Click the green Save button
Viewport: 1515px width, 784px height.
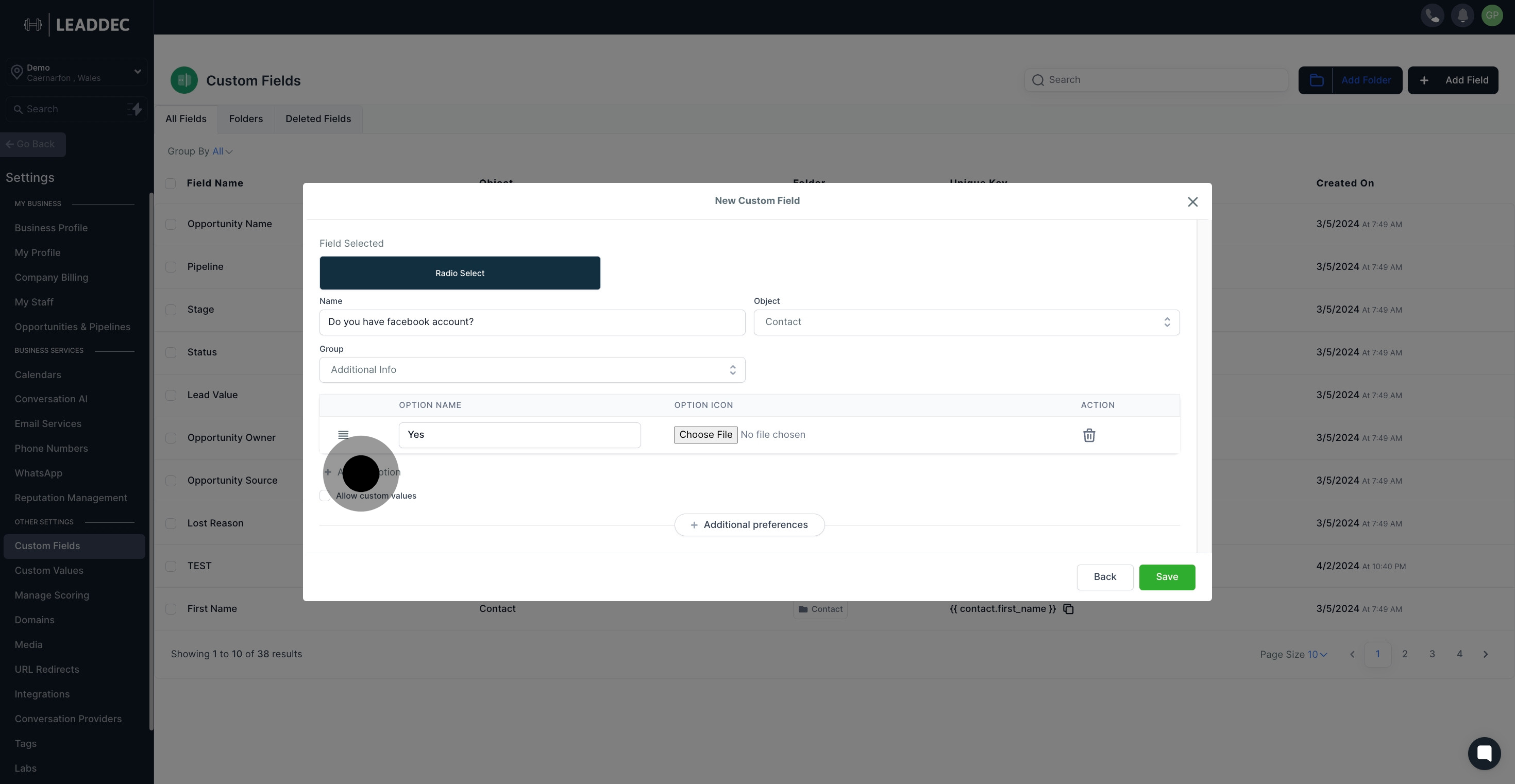pos(1167,577)
